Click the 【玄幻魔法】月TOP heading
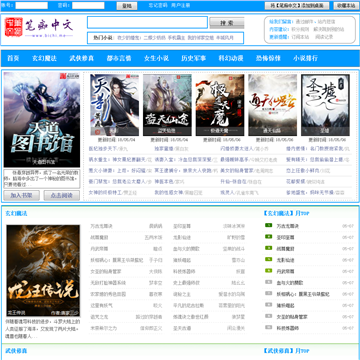This screenshot has width=360, height=360. tap(286, 213)
